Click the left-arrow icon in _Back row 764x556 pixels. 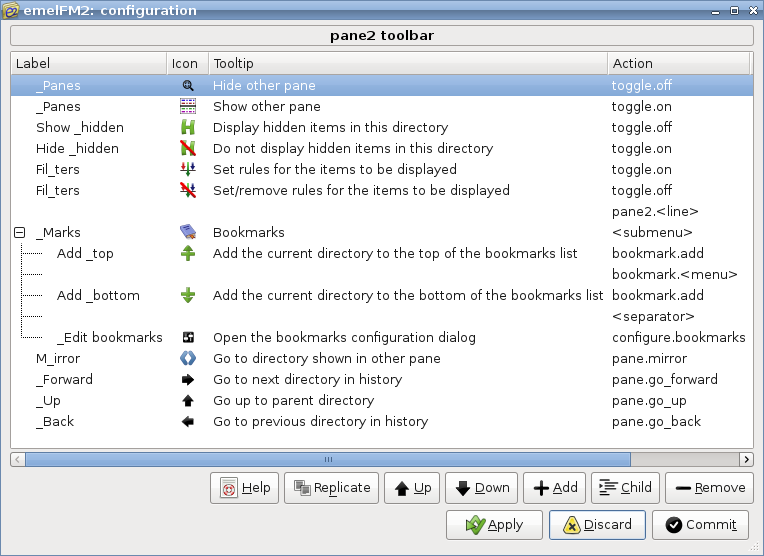pos(188,422)
